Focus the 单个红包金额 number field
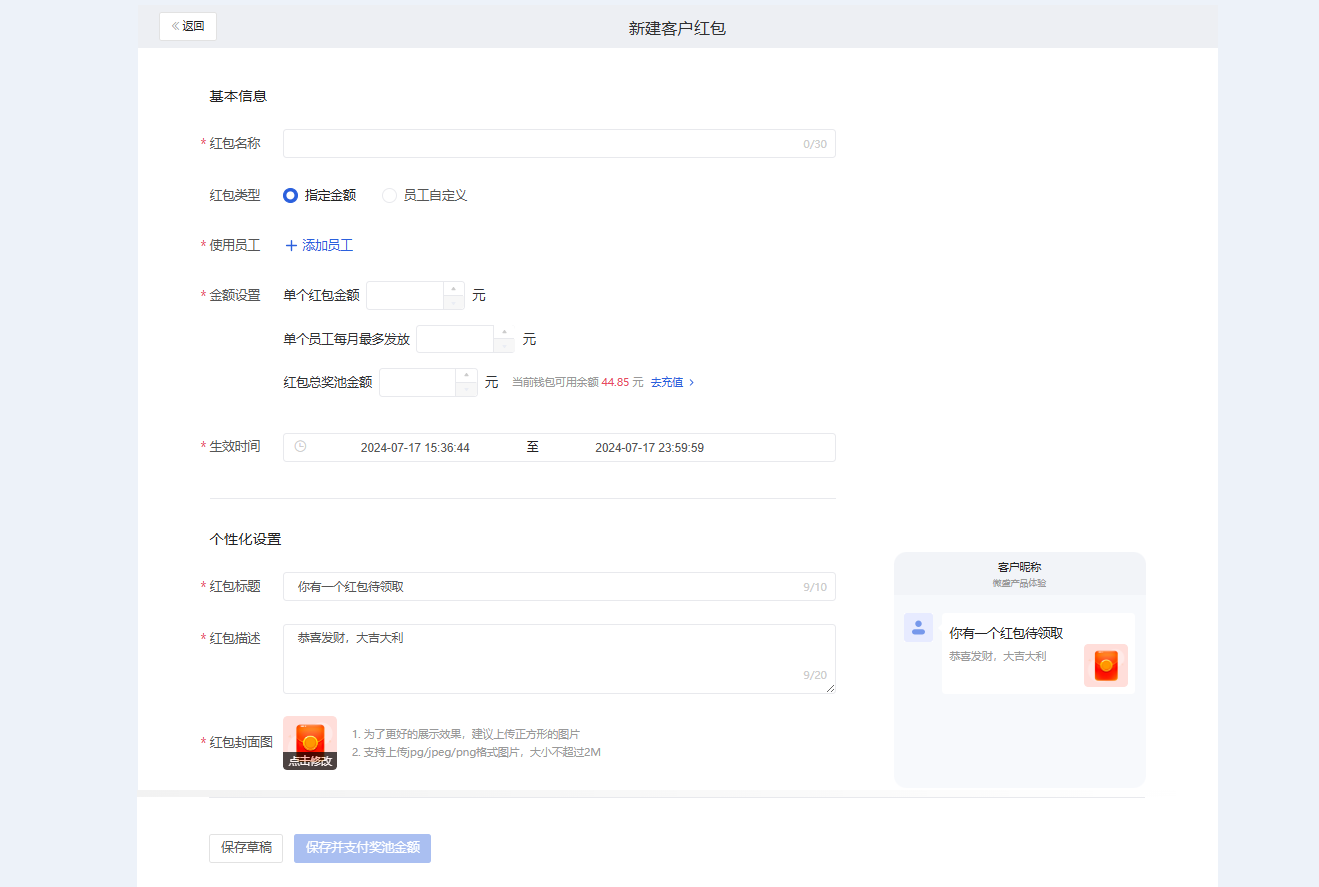This screenshot has width=1319, height=887. pyautogui.click(x=404, y=296)
